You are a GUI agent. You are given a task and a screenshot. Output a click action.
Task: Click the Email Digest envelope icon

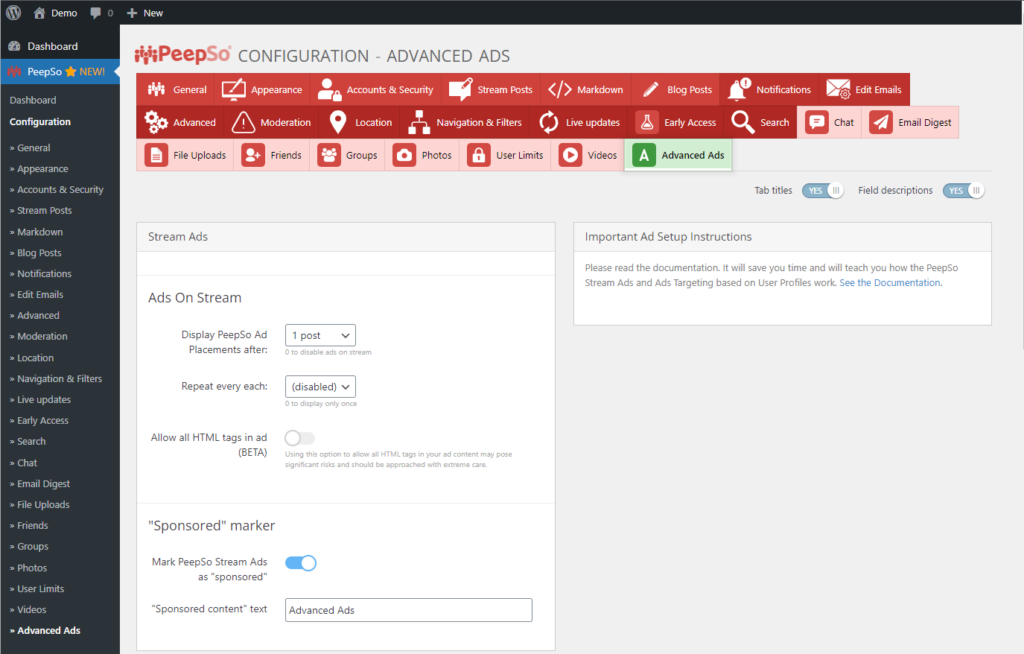[880, 122]
